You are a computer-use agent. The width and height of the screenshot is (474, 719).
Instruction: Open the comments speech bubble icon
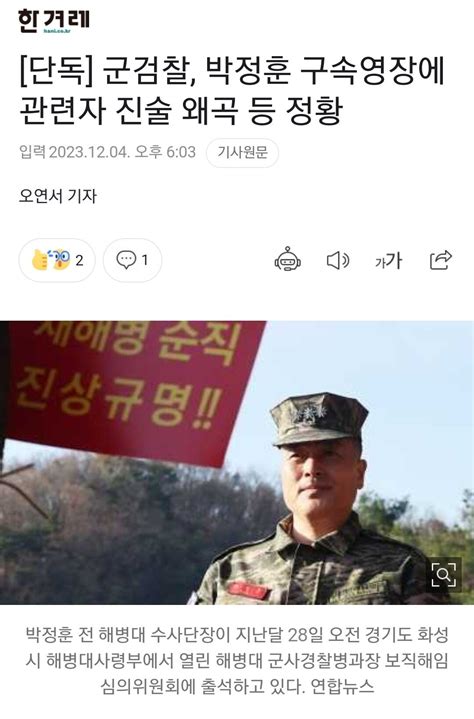pyautogui.click(x=126, y=260)
